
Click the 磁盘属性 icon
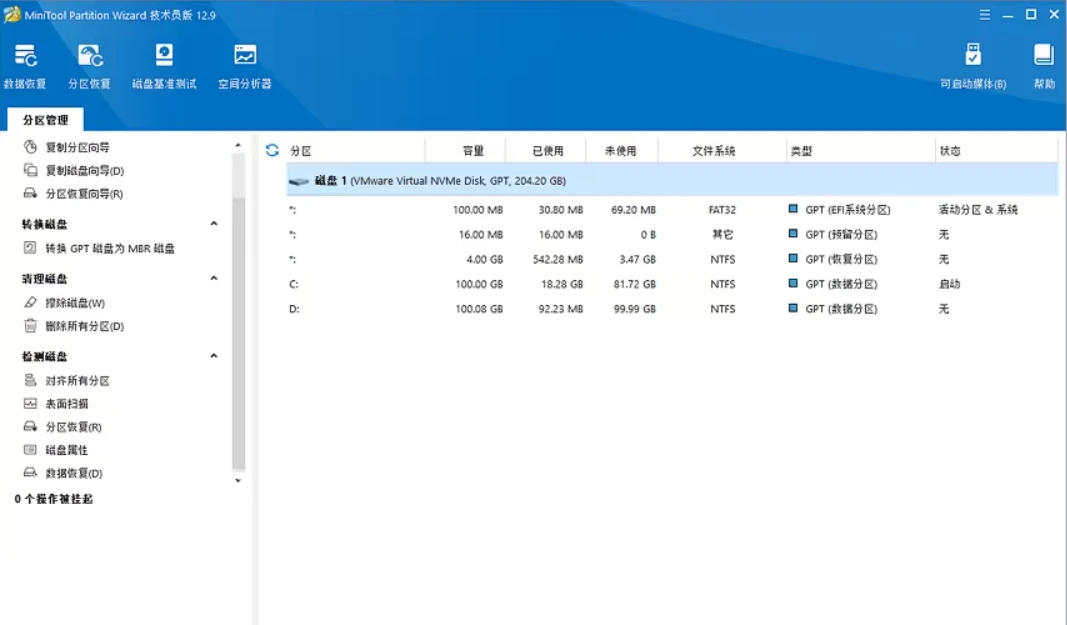[30, 449]
